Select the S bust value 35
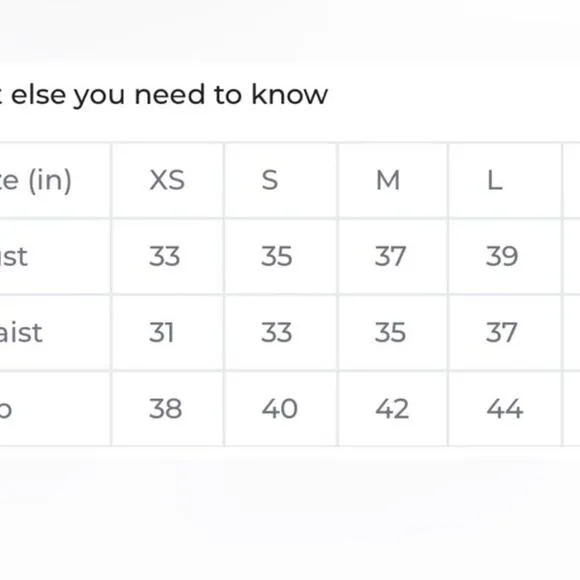Viewport: 580px width, 580px height. (x=277, y=256)
